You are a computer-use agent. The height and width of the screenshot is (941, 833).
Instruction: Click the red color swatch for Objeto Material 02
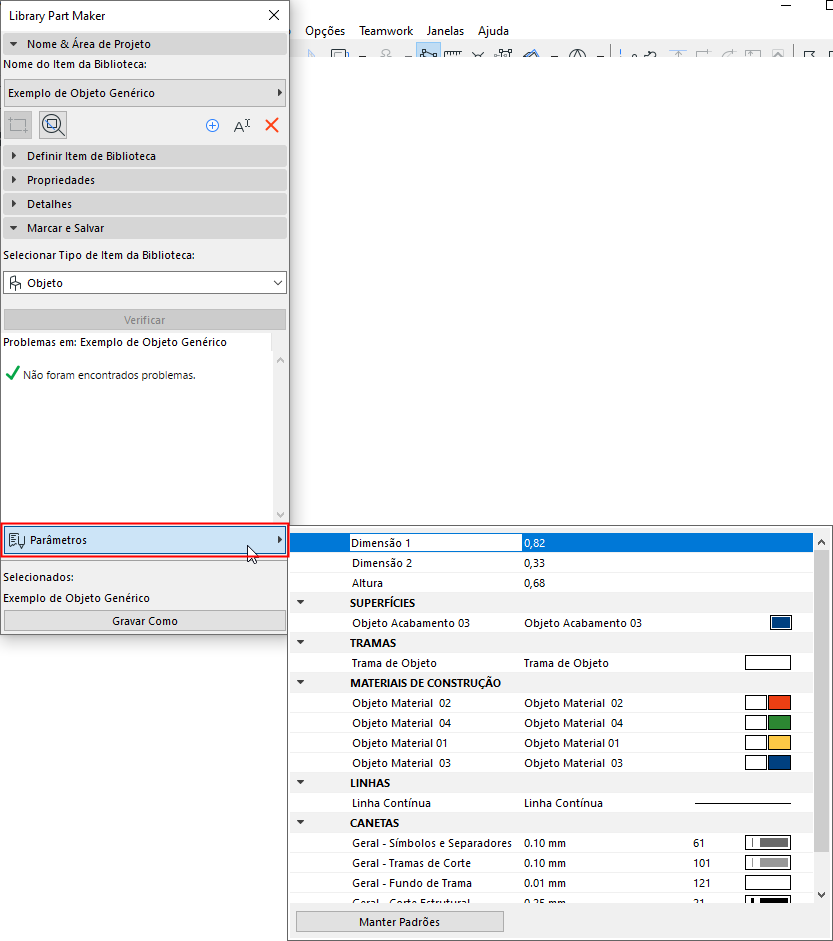pos(778,703)
